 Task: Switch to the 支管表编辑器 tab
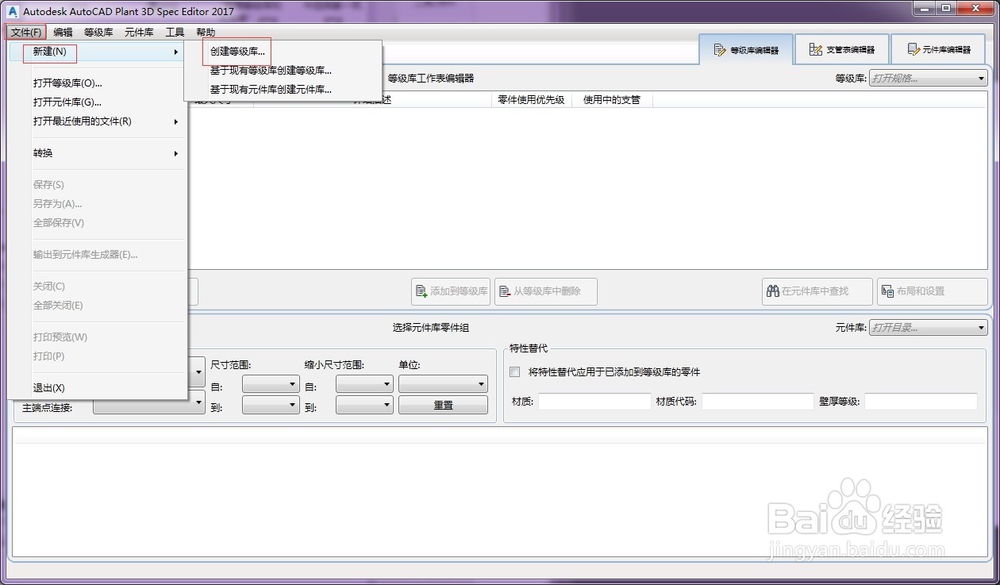pyautogui.click(x=842, y=49)
